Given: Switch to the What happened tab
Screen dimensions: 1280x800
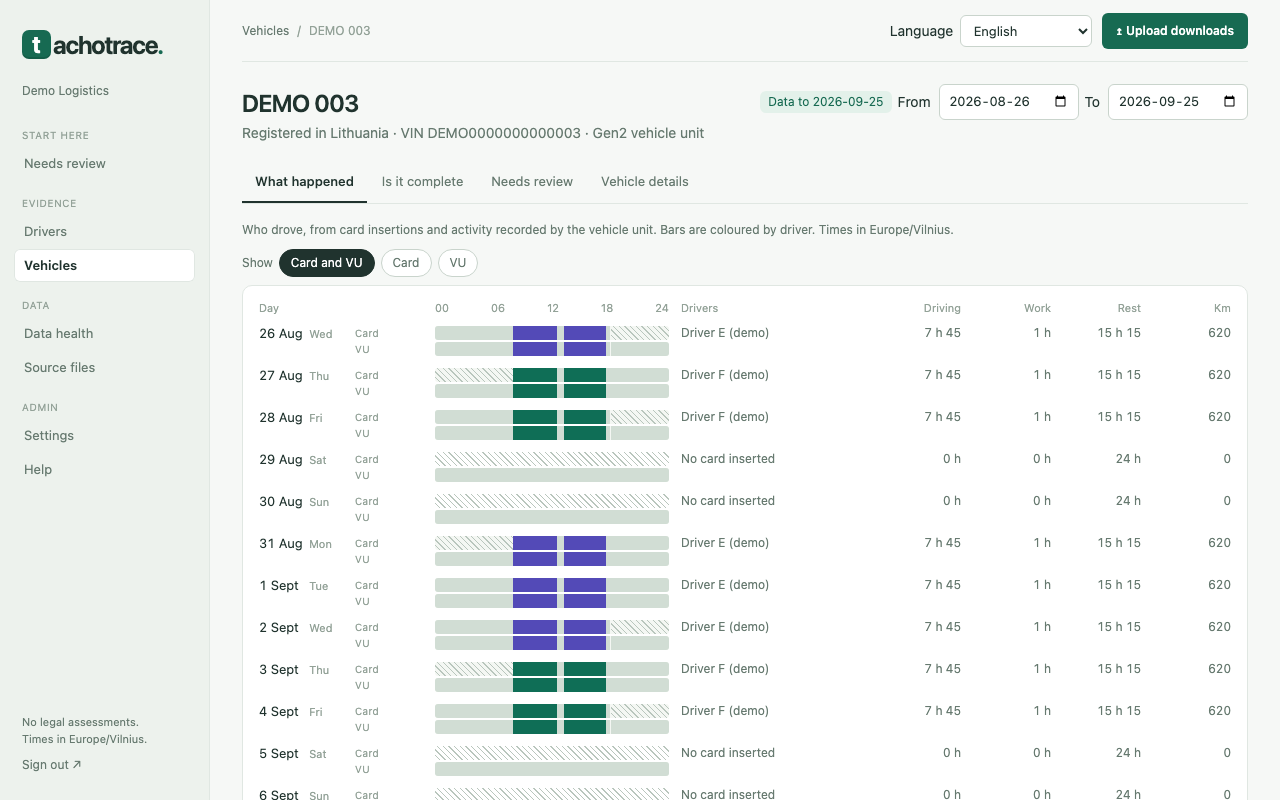Looking at the screenshot, I should click(304, 182).
